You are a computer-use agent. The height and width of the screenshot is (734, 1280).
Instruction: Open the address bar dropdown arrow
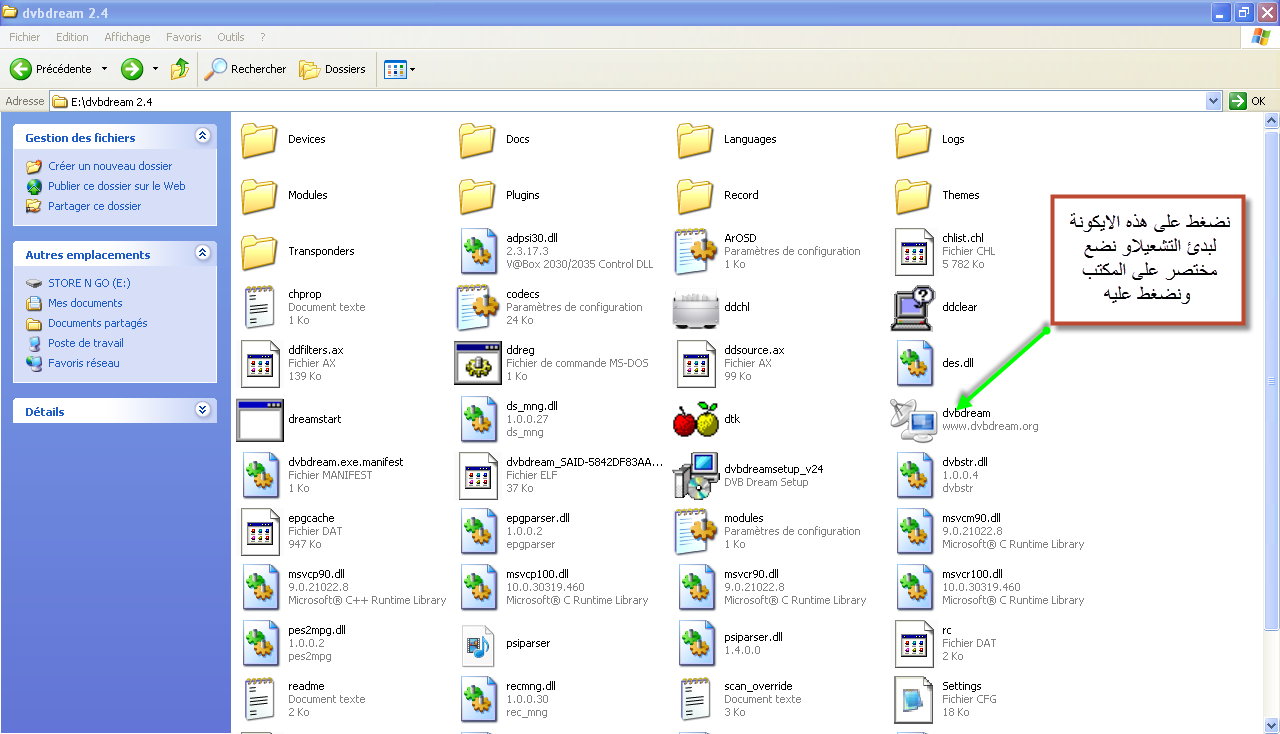1213,101
